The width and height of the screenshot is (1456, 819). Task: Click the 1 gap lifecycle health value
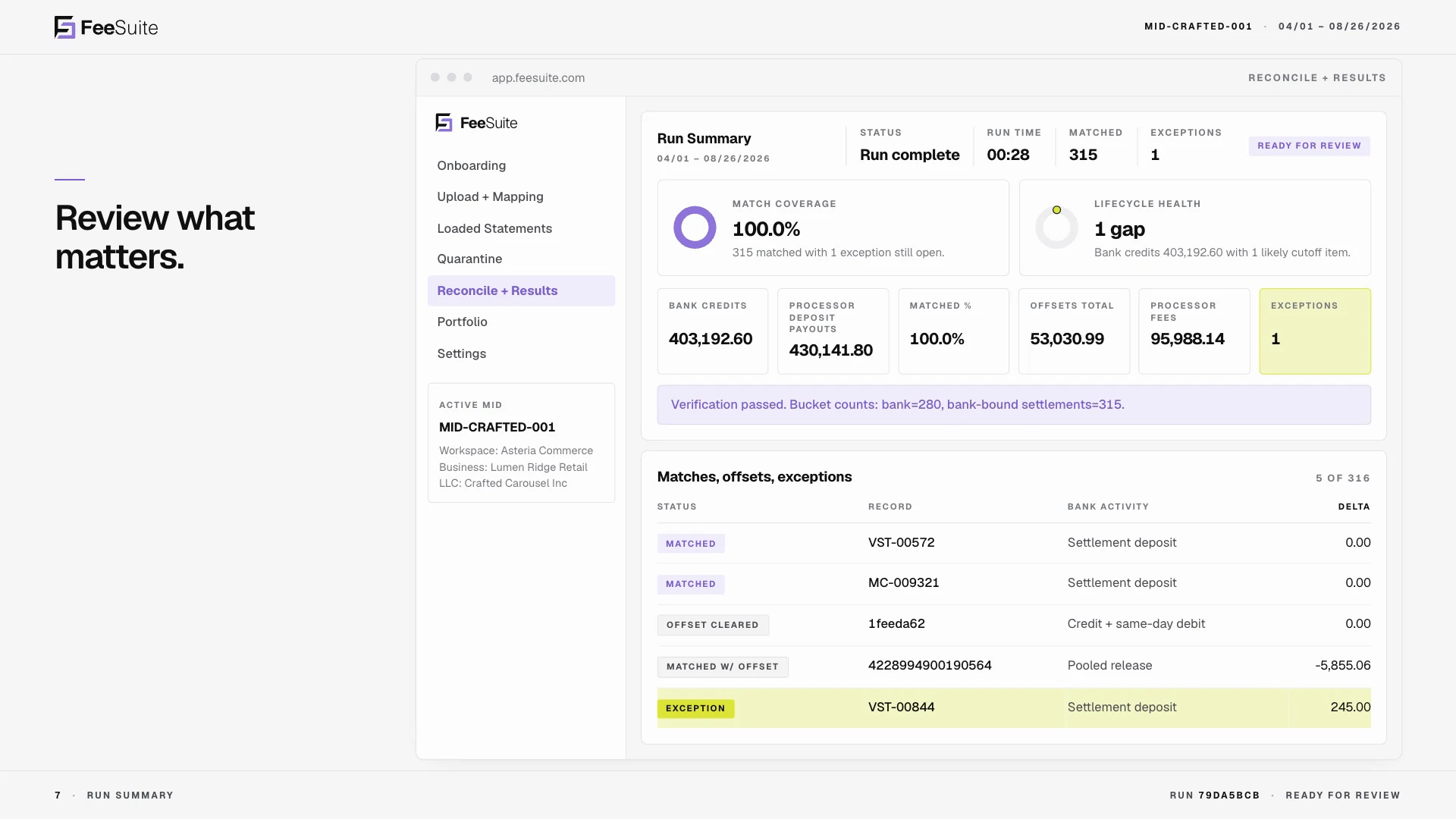1119,229
